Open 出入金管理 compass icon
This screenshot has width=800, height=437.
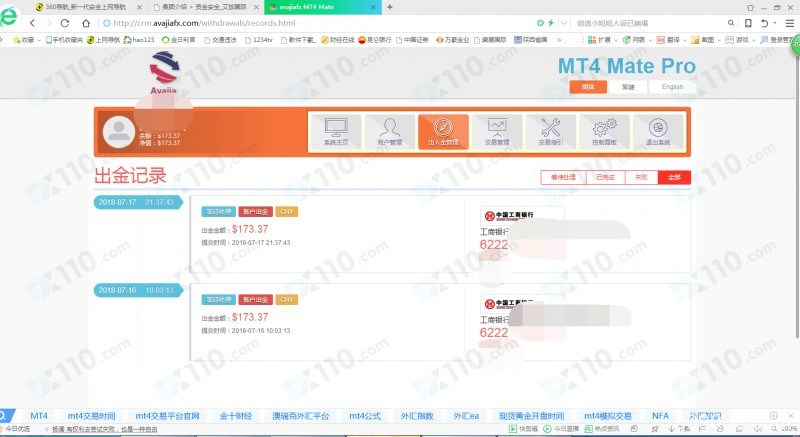[443, 132]
